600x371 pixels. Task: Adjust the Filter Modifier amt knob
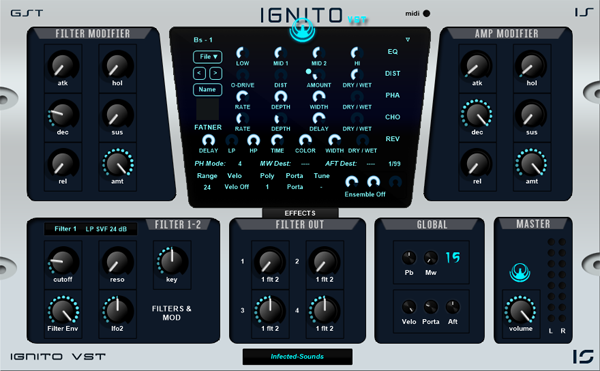tap(117, 164)
